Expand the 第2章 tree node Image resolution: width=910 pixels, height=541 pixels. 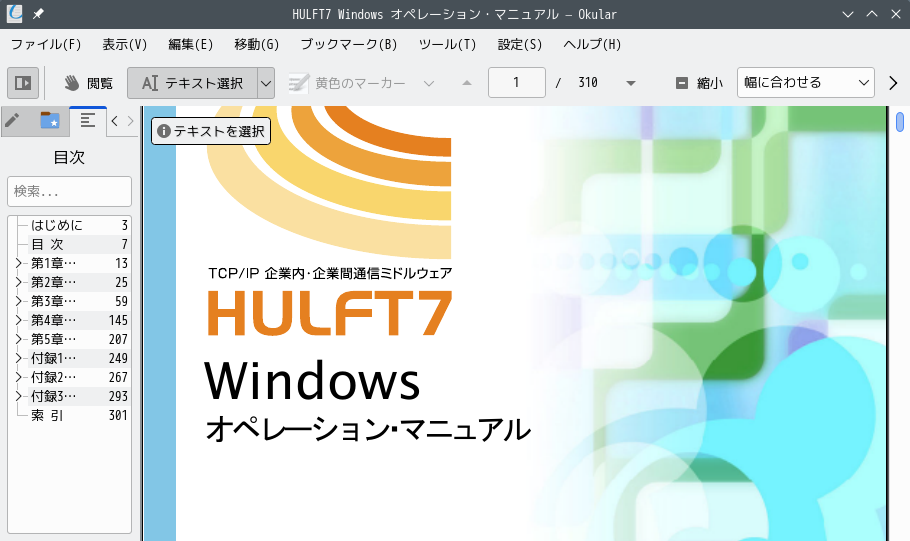click(19, 282)
